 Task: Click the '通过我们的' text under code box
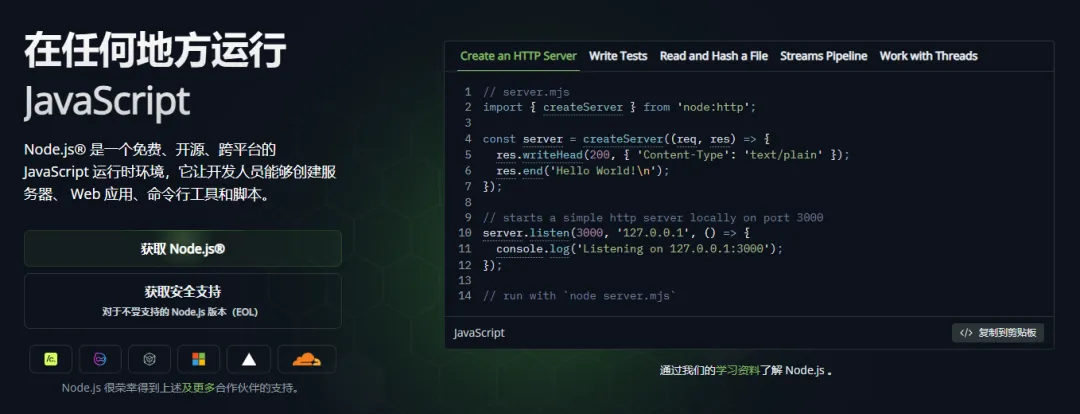tap(687, 370)
